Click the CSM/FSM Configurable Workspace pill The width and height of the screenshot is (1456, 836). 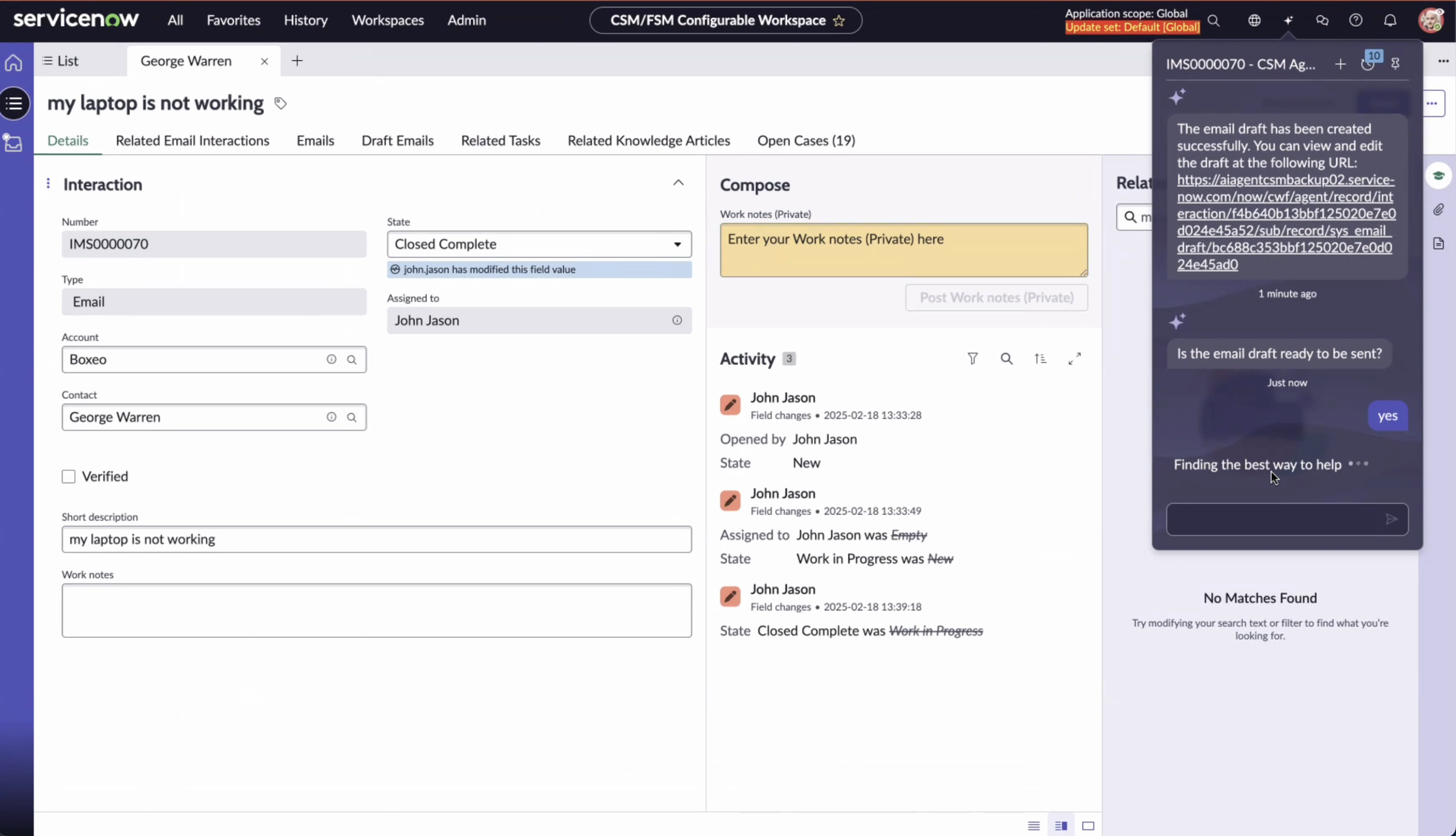click(726, 21)
